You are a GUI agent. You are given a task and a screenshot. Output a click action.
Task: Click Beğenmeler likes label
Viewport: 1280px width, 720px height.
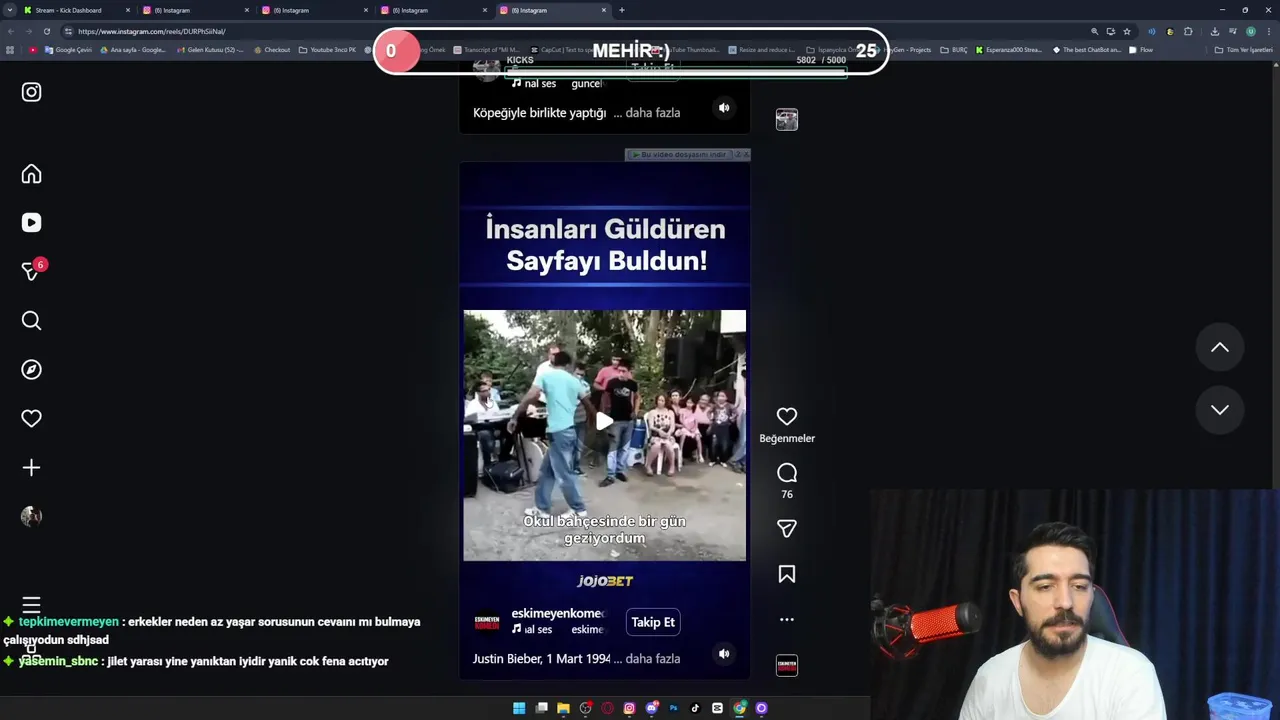[x=787, y=438]
